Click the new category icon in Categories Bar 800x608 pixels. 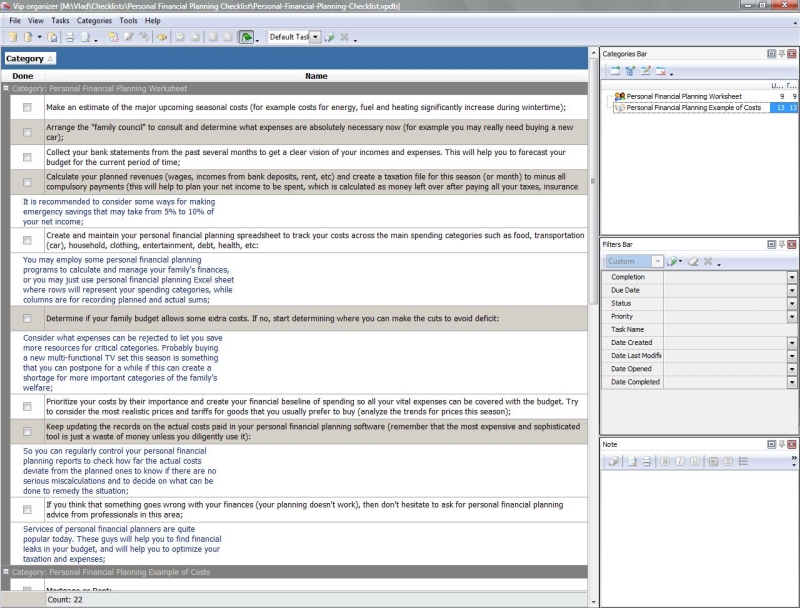[615, 71]
